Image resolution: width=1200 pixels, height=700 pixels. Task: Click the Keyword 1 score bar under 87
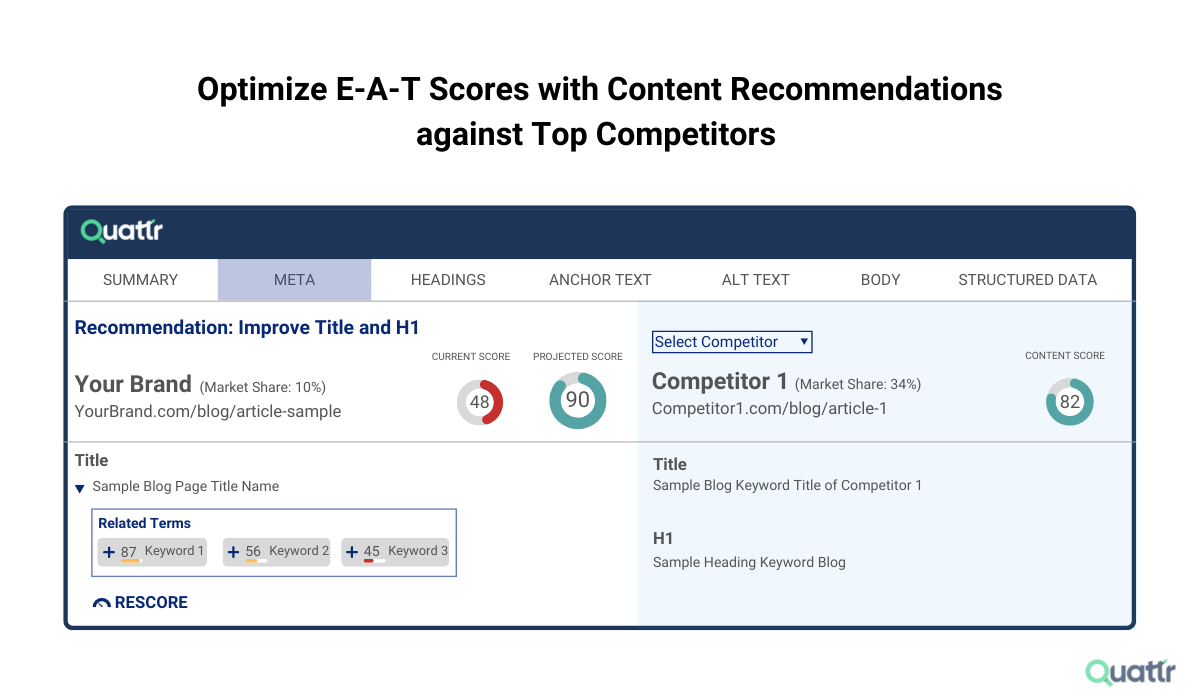pos(131,562)
